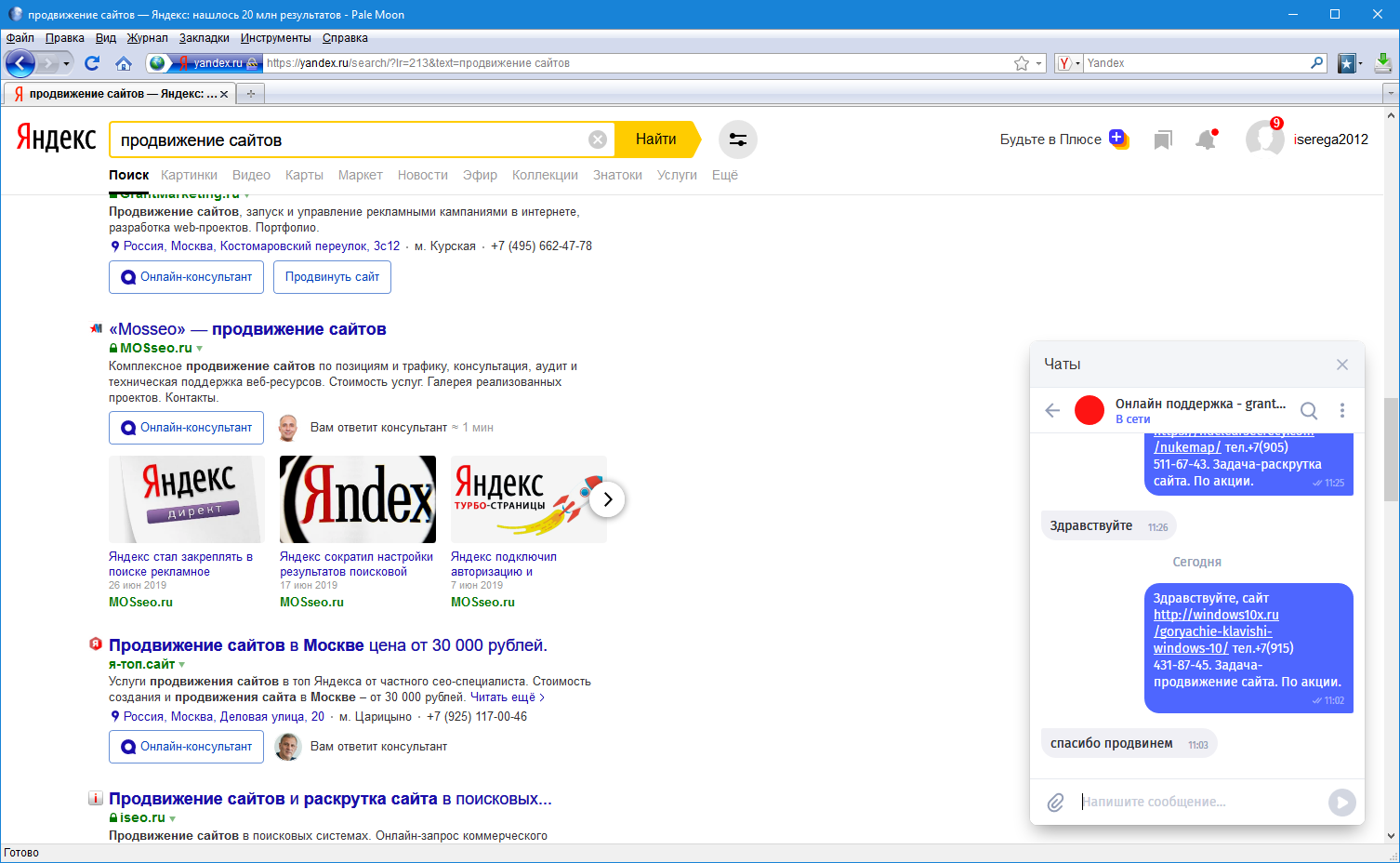
Task: Open the address bar history dropdown
Action: [1040, 63]
